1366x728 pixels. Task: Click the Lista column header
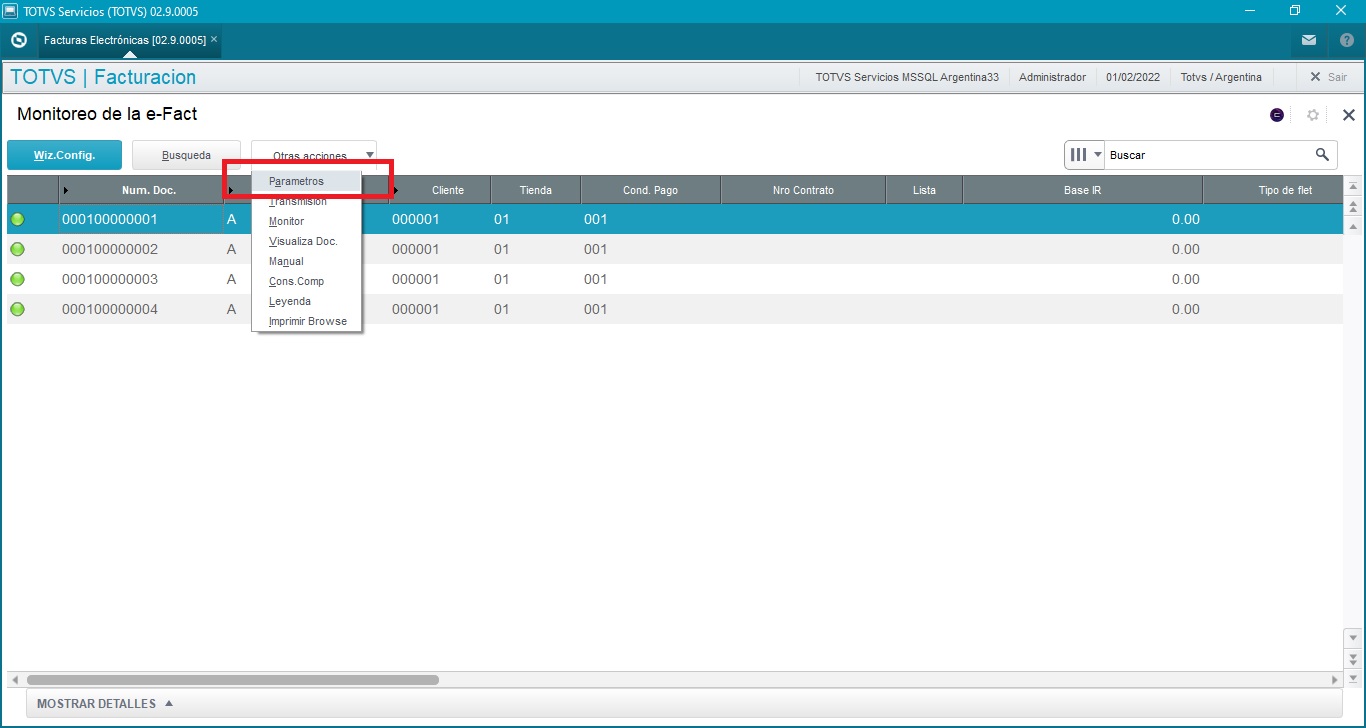[924, 190]
